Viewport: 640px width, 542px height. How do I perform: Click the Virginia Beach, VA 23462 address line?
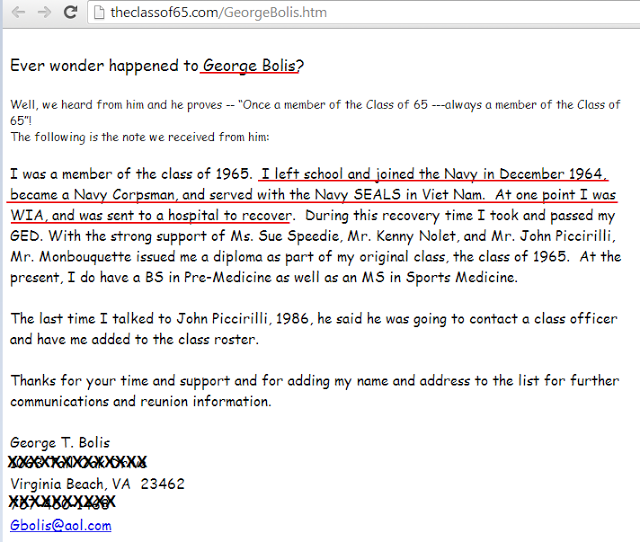point(97,483)
